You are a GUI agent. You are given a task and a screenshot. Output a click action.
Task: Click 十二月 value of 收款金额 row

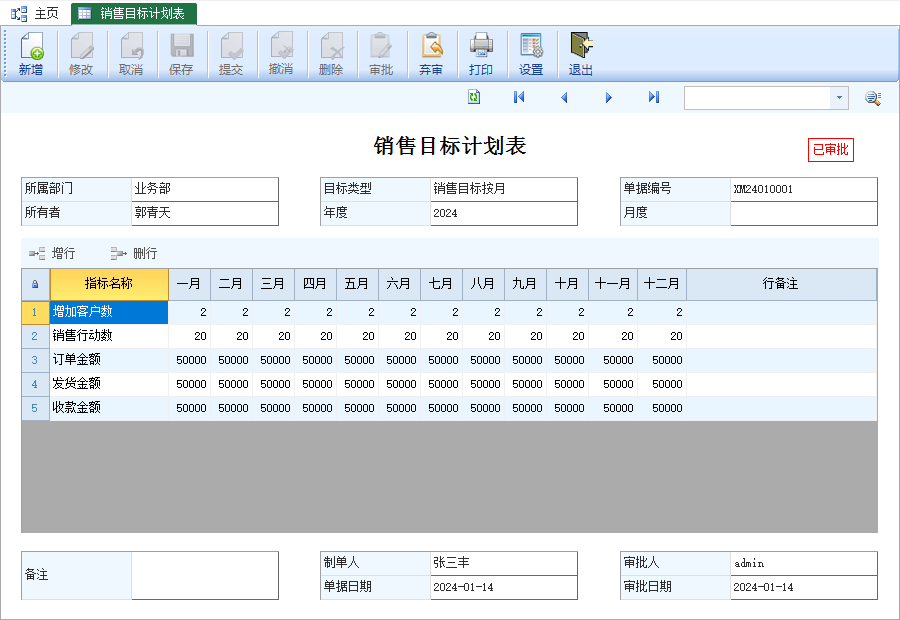(662, 408)
